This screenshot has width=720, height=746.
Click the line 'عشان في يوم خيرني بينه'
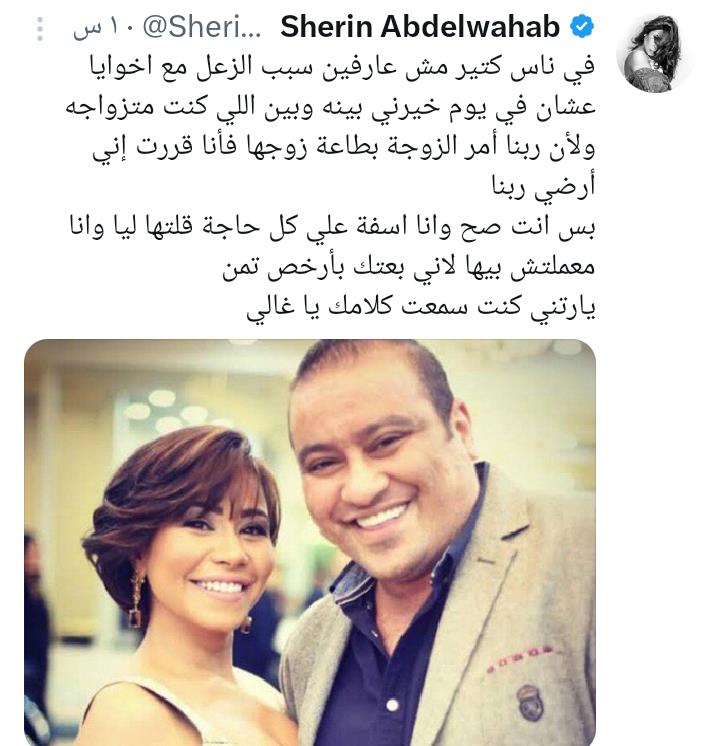coord(330,108)
